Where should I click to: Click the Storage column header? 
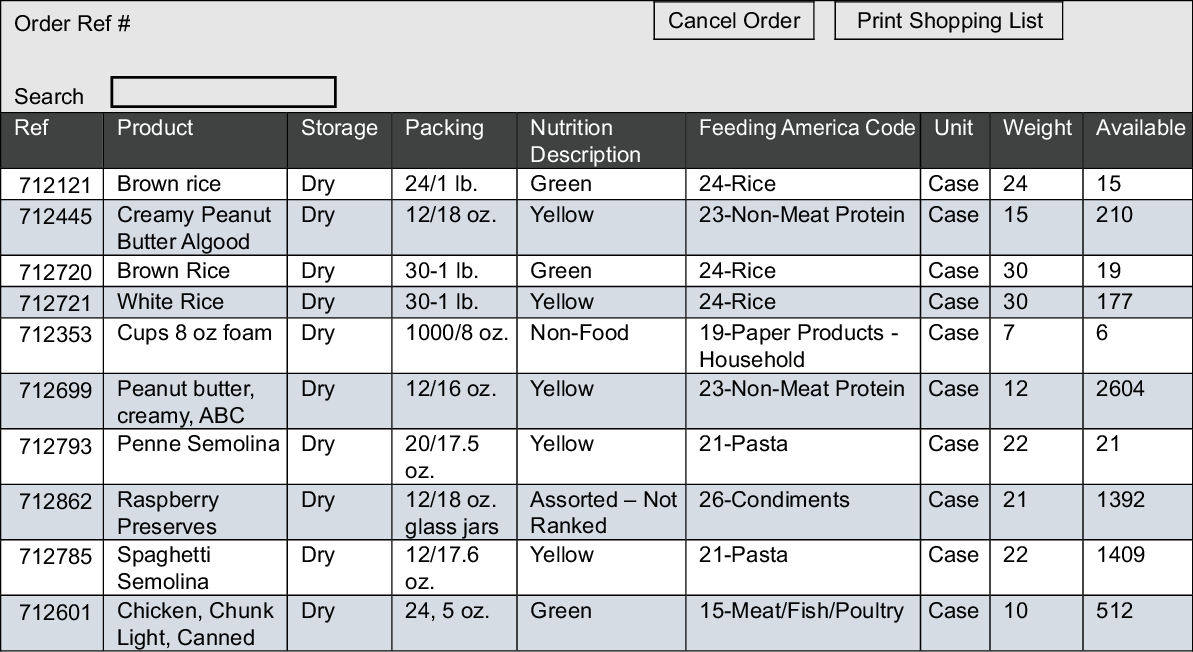339,128
